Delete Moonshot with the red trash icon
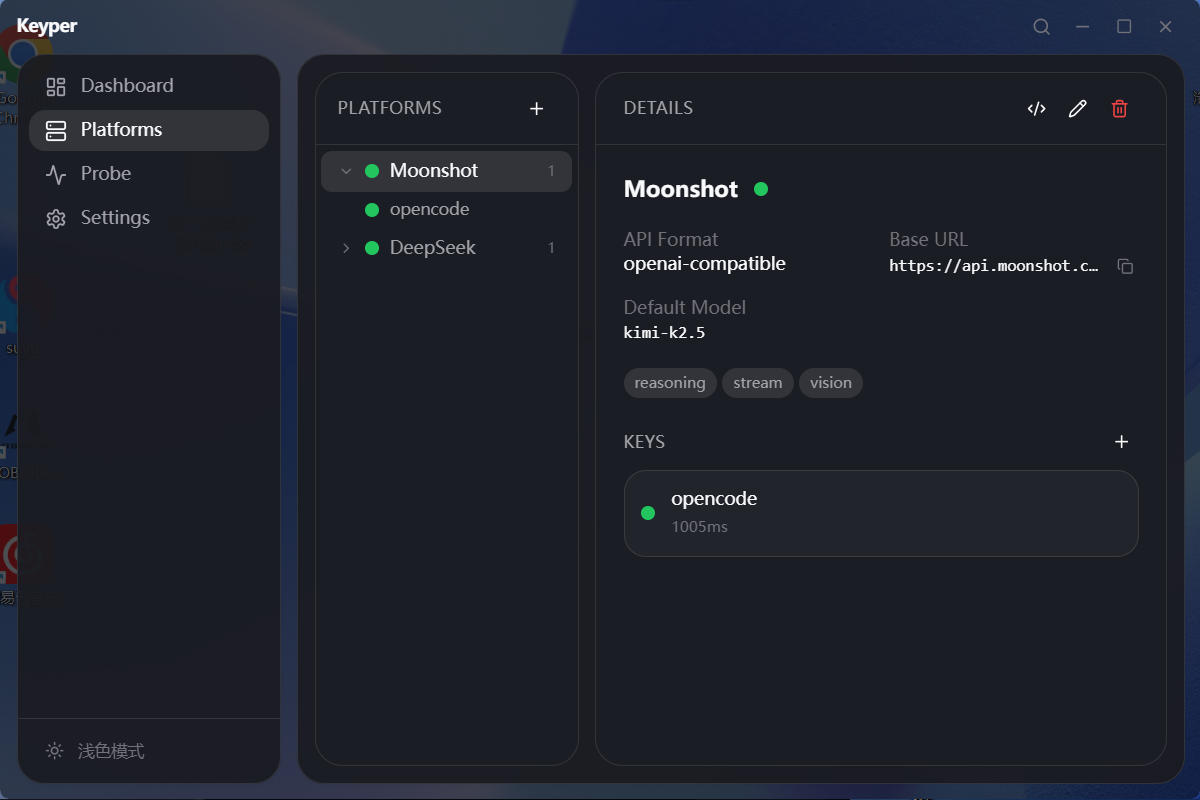Screen dimensions: 1200x800 pos(1119,109)
